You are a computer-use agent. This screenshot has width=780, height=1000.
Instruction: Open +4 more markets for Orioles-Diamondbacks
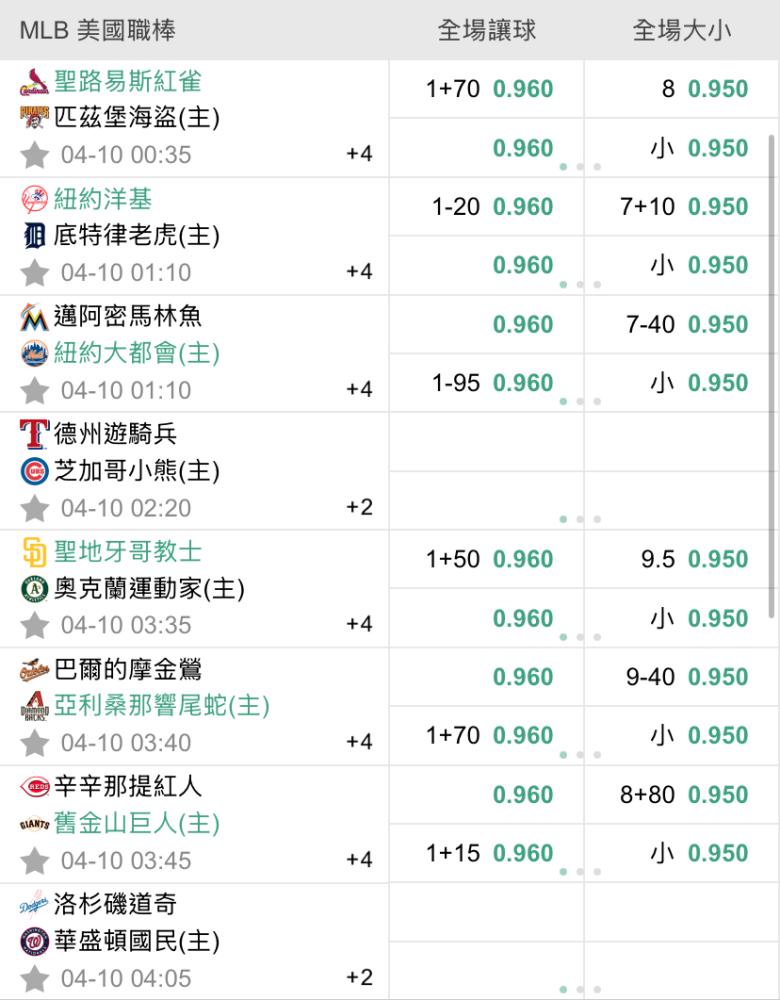coord(359,742)
